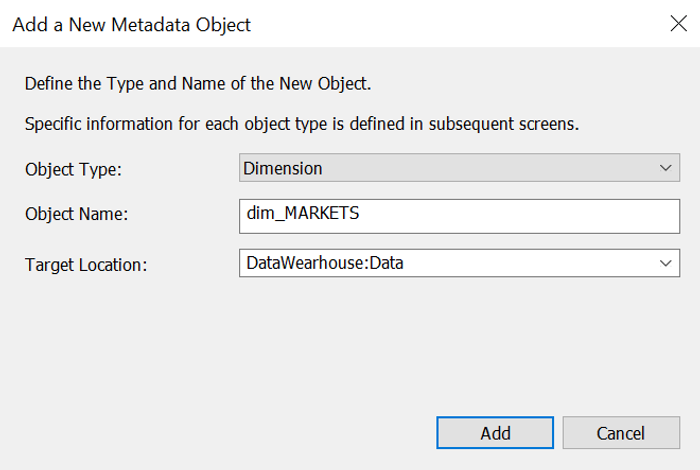The height and width of the screenshot is (470, 700).
Task: Select the Dimension value in Object Type combo
Action: 282,168
